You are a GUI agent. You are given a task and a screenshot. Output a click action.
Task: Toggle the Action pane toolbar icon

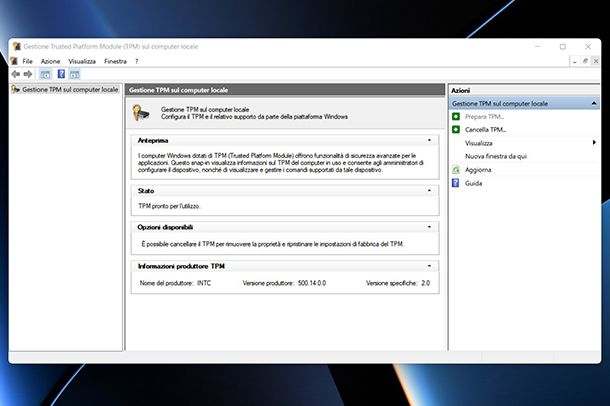tap(75, 74)
